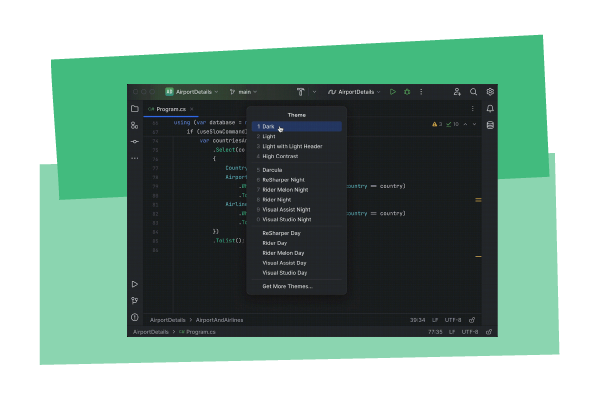Click the Build hammer icon
This screenshot has width=600, height=400.
[301, 92]
